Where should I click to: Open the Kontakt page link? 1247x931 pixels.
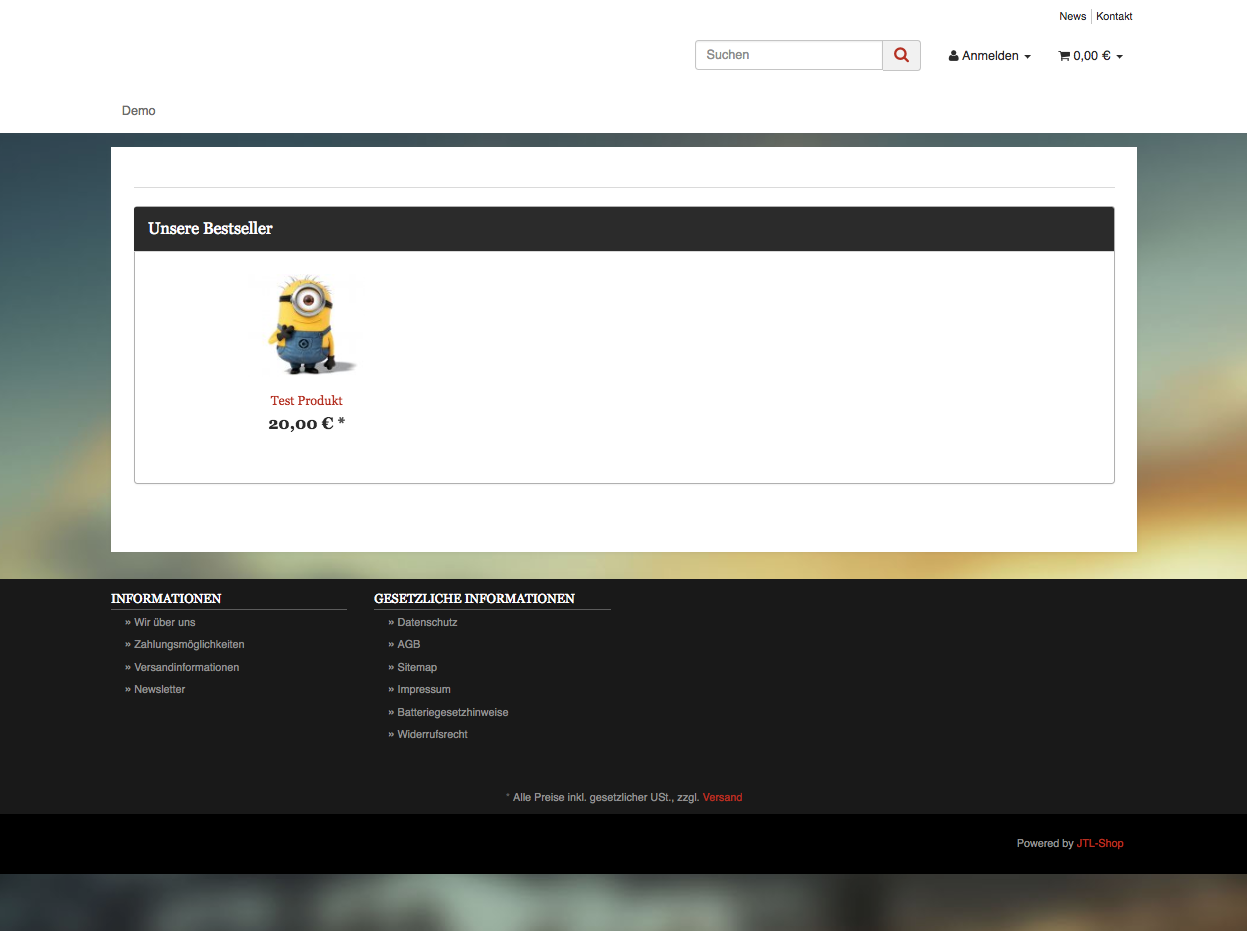click(x=1114, y=16)
